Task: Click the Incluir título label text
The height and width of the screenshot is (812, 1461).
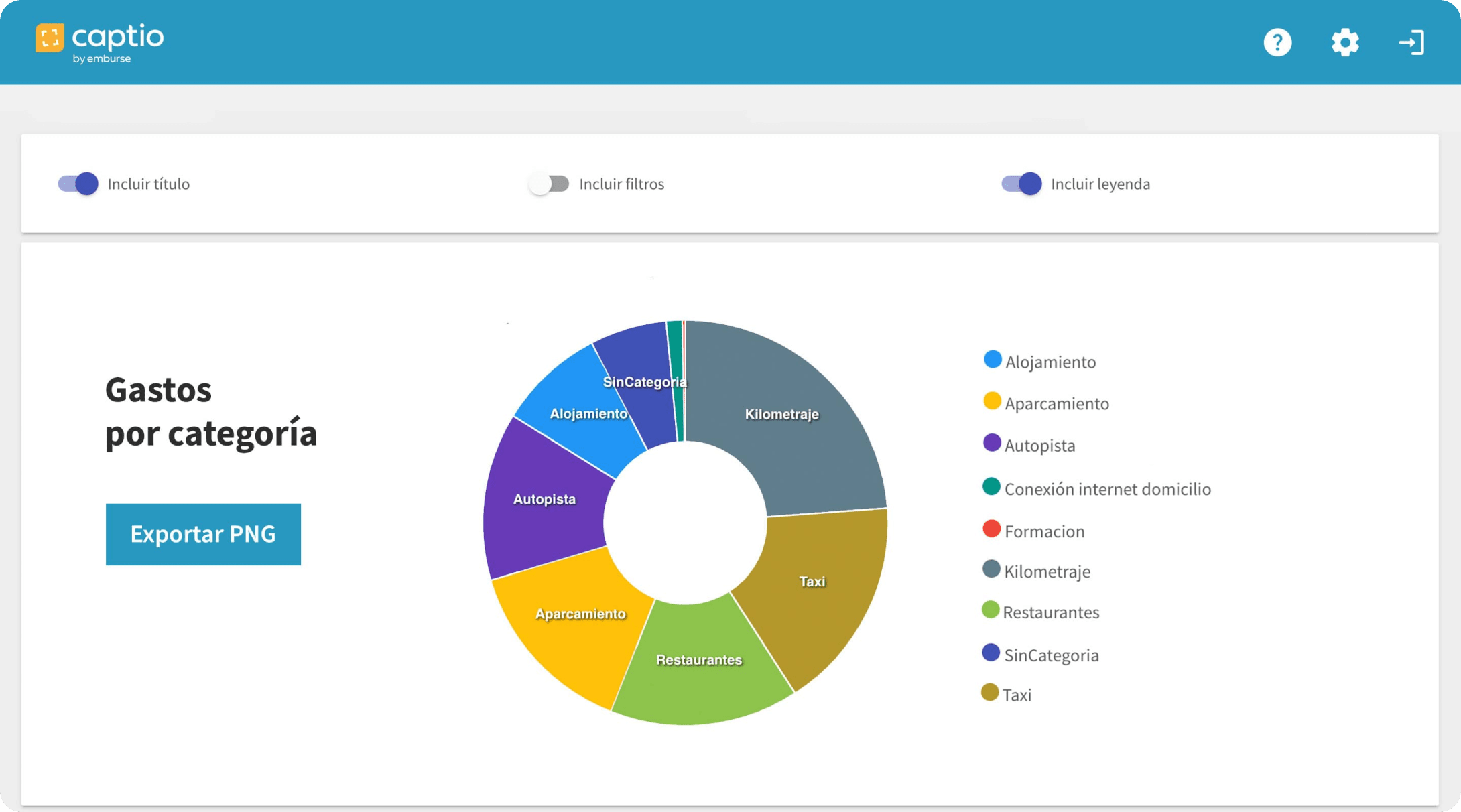Action: click(x=148, y=184)
